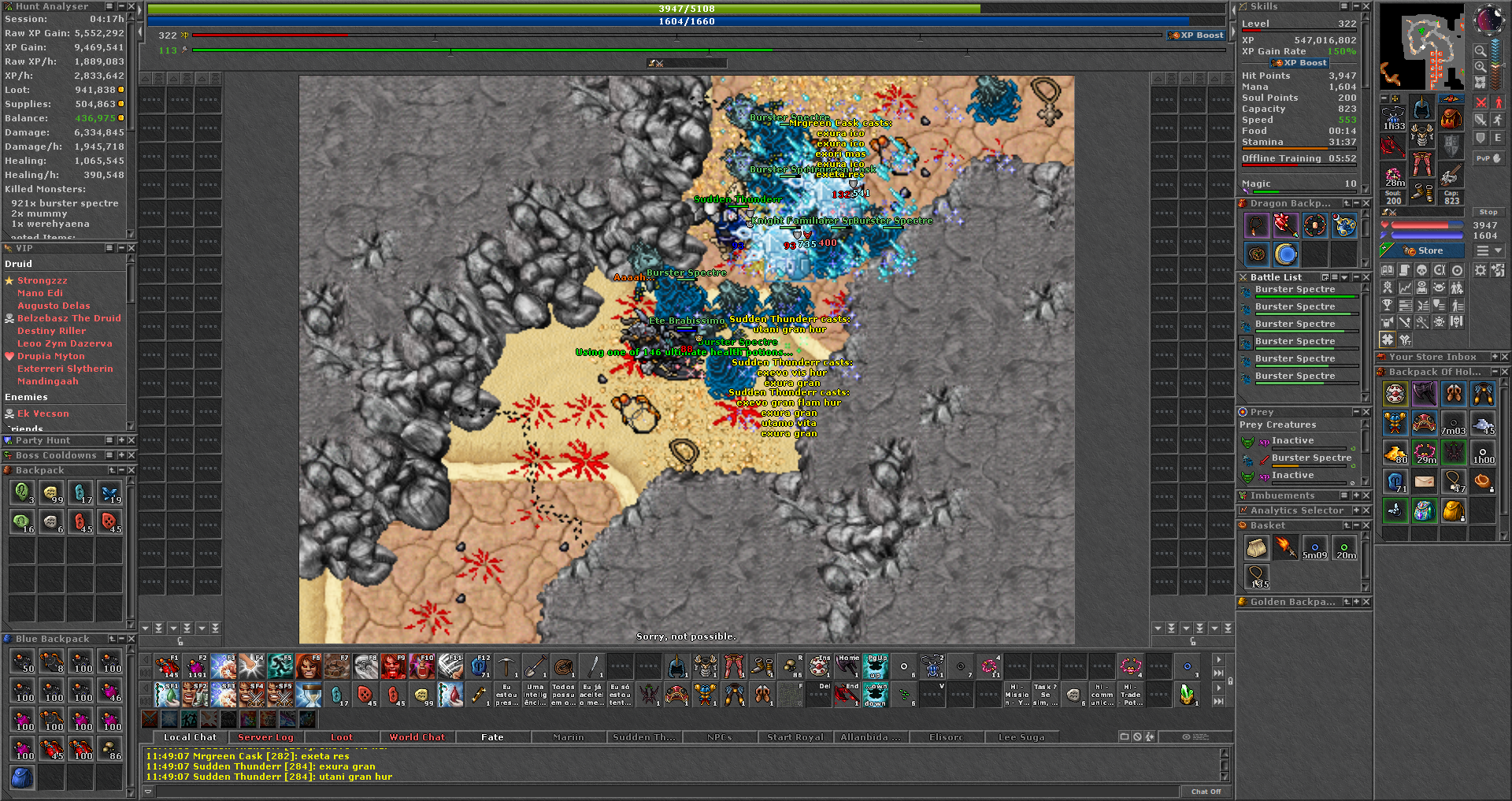Select Ek Vecson in Enemies list
The height and width of the screenshot is (801, 1512).
coord(43,413)
